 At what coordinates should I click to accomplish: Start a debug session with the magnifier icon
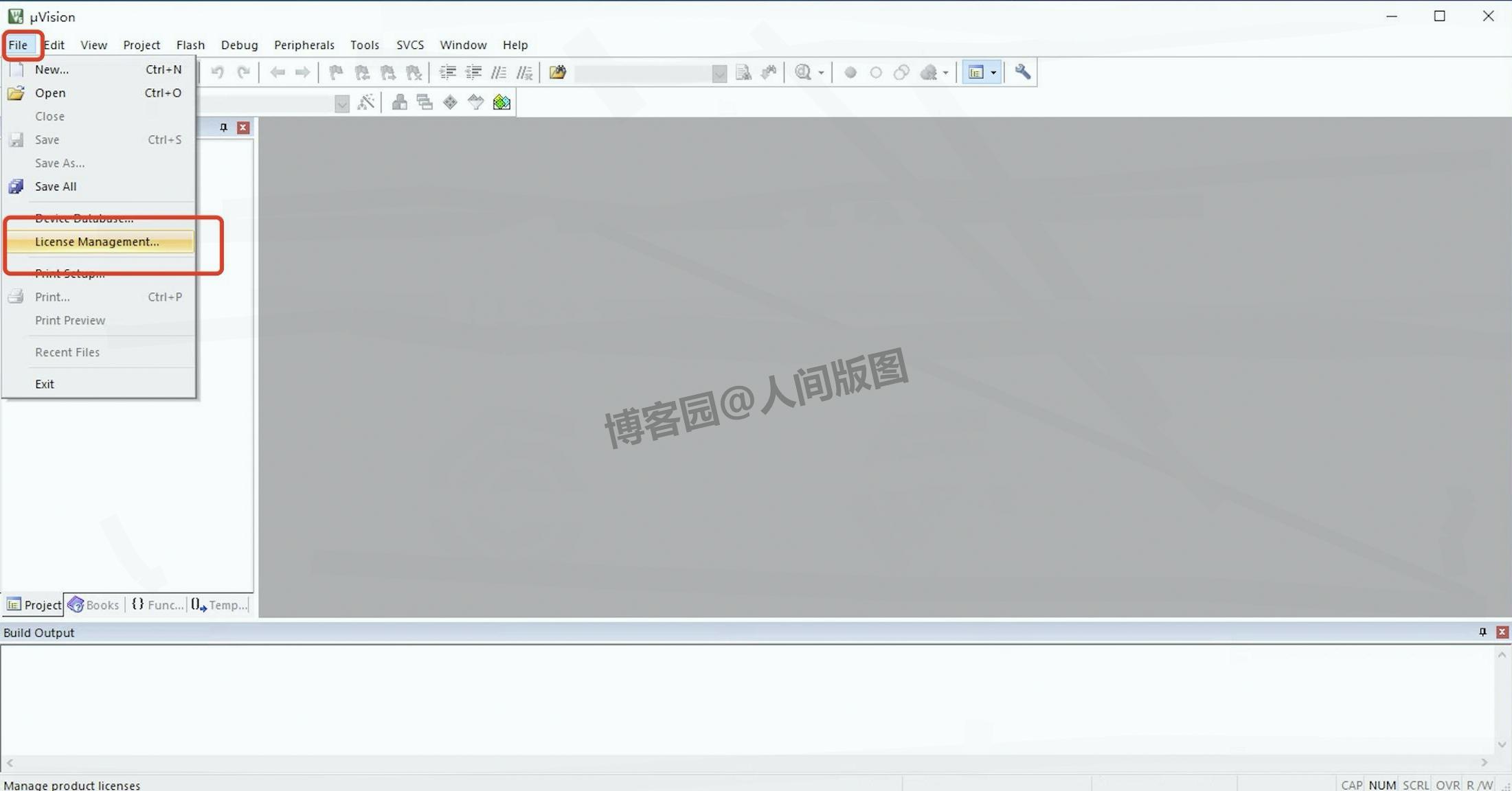click(x=802, y=72)
